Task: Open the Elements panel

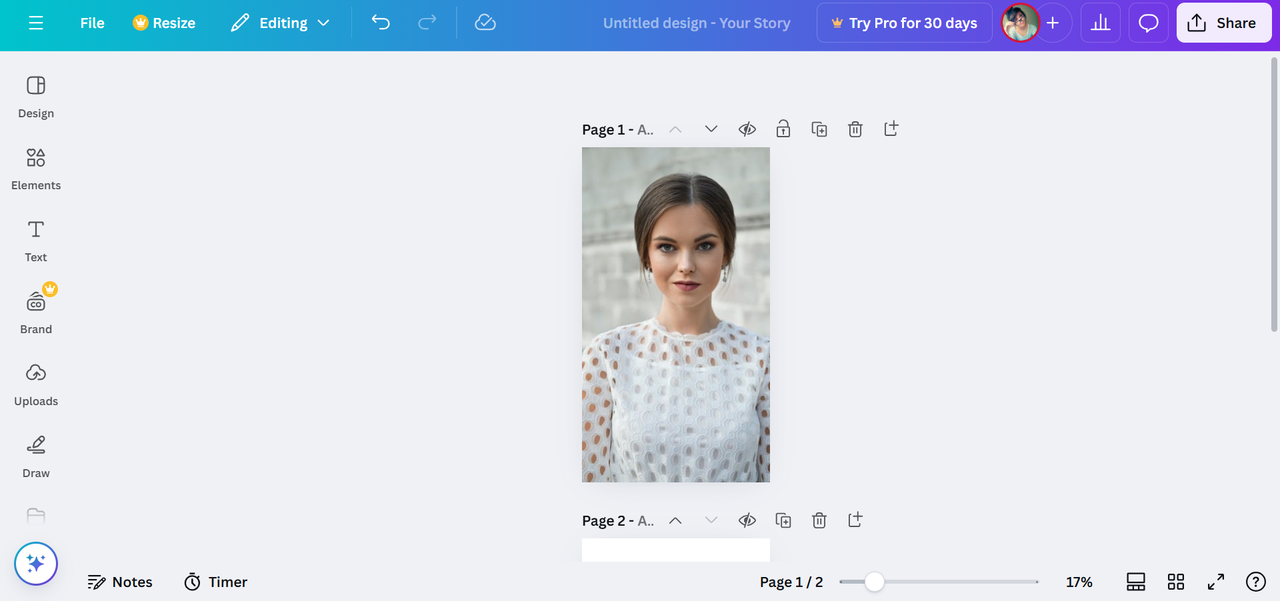Action: click(x=36, y=168)
